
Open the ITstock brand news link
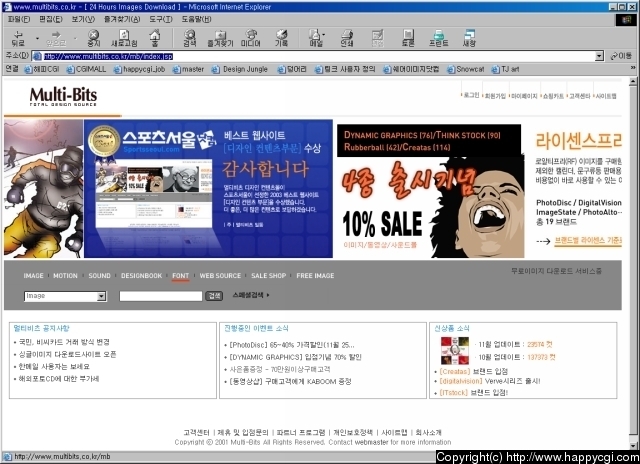[473, 393]
